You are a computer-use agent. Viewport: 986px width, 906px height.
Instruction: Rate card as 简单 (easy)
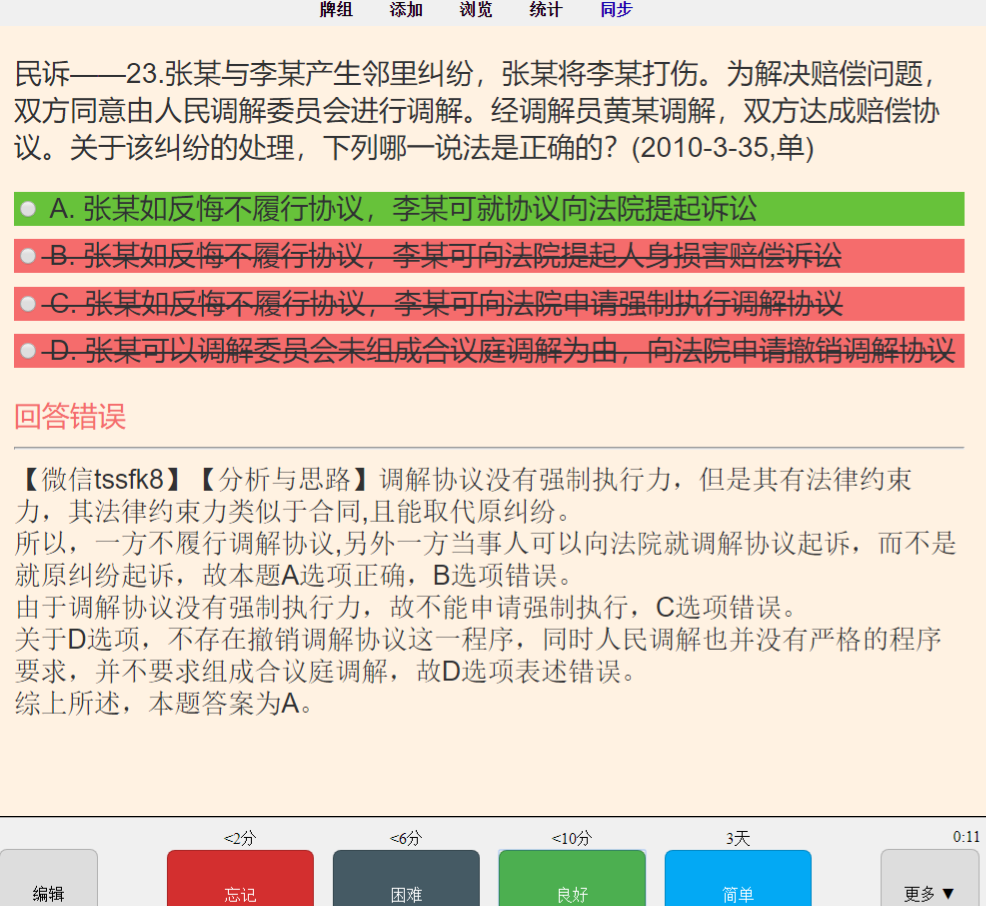[x=738, y=878]
